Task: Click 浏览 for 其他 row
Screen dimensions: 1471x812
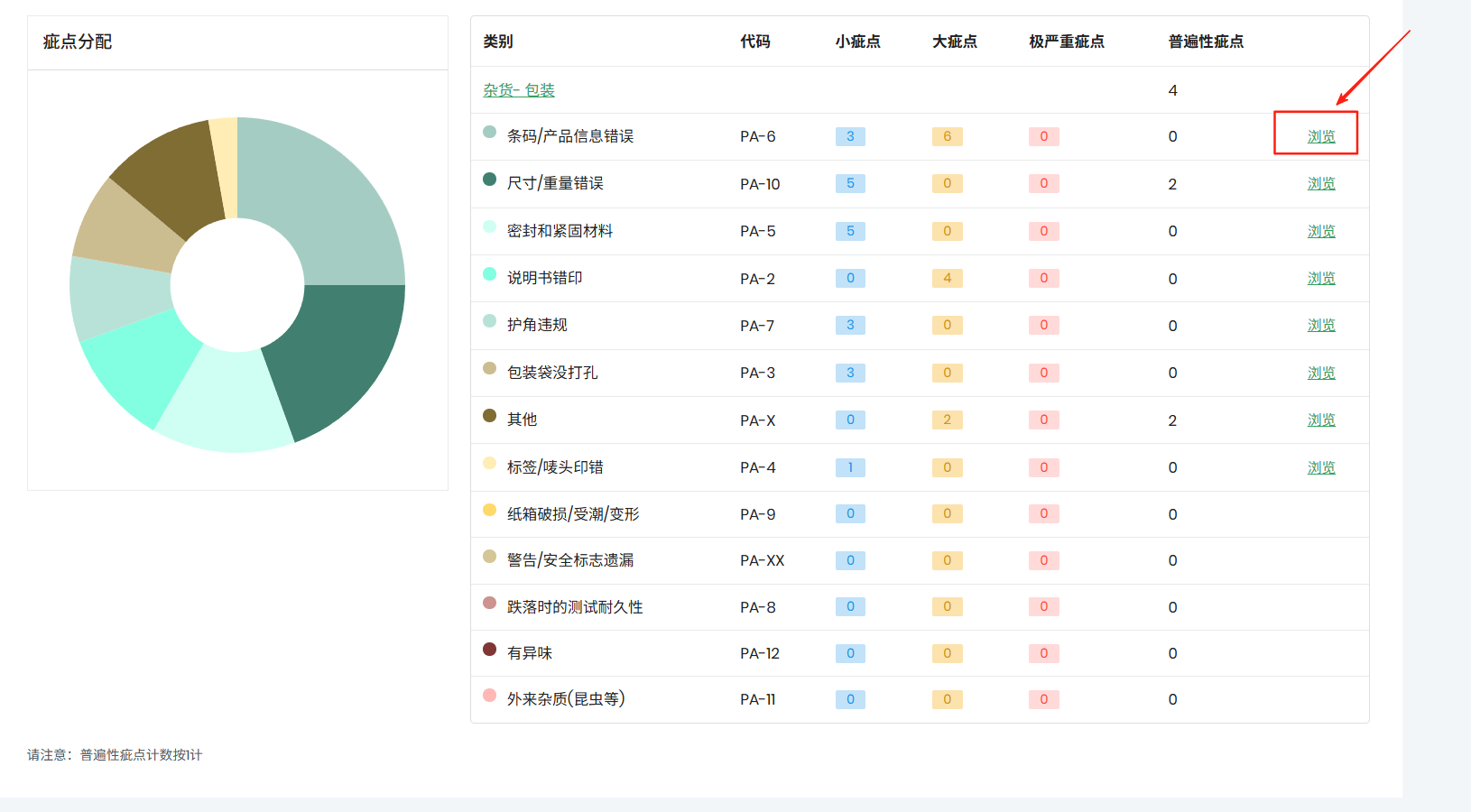Action: (1321, 420)
